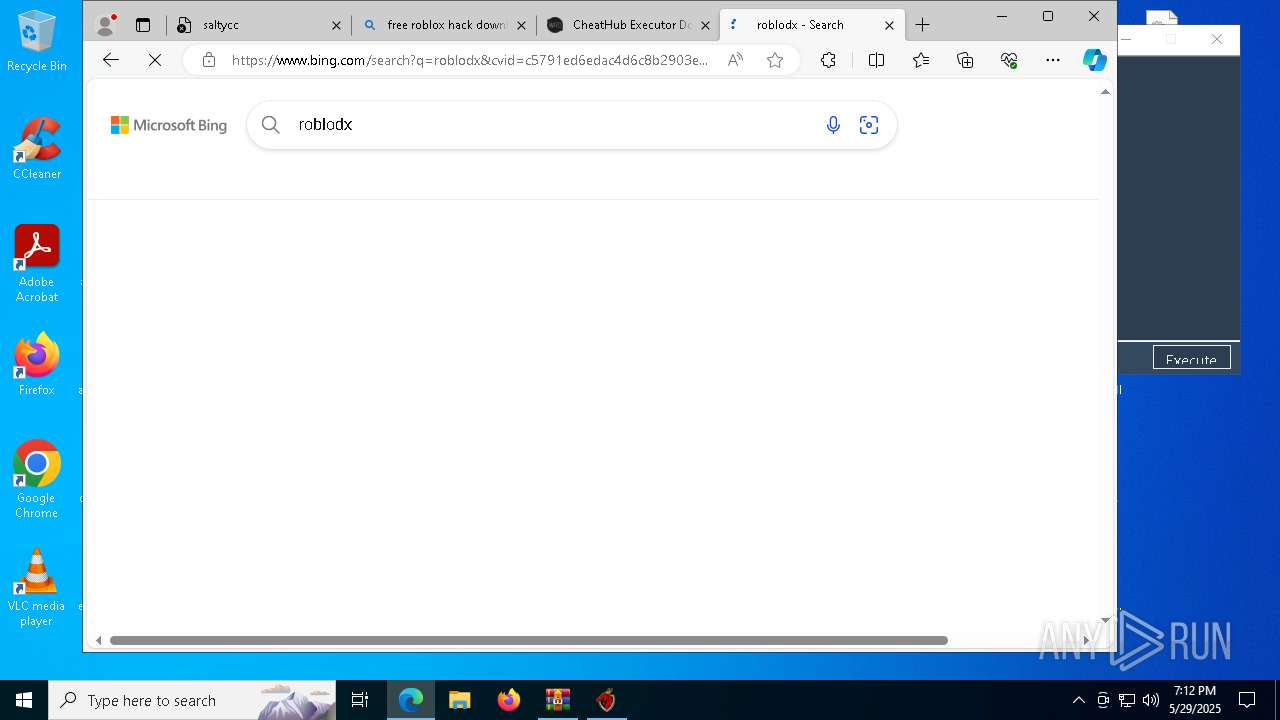Switch to the free roblox hack download tab

[x=443, y=25]
